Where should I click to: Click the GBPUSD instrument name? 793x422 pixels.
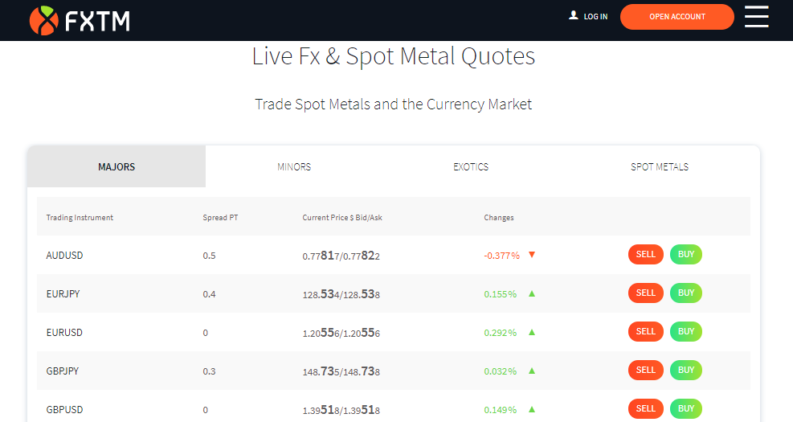click(x=65, y=409)
